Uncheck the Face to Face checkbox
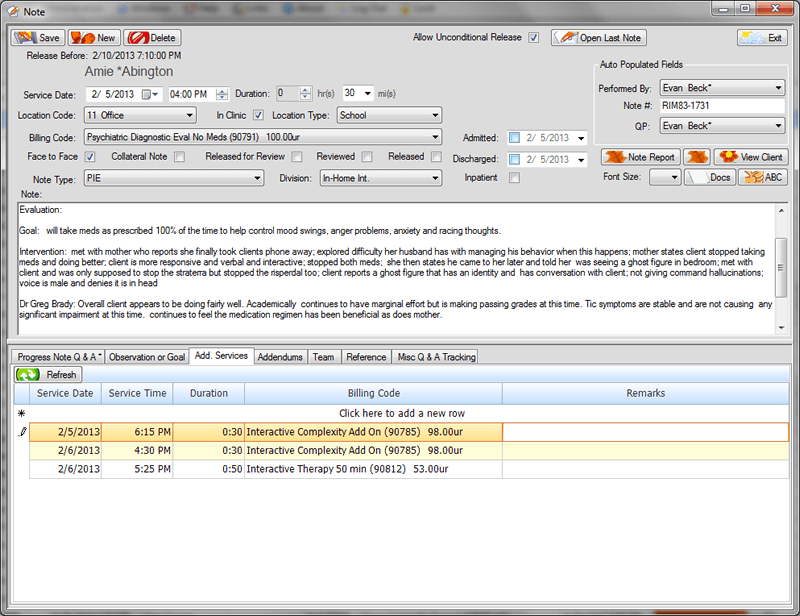This screenshot has width=800, height=616. pos(90,158)
